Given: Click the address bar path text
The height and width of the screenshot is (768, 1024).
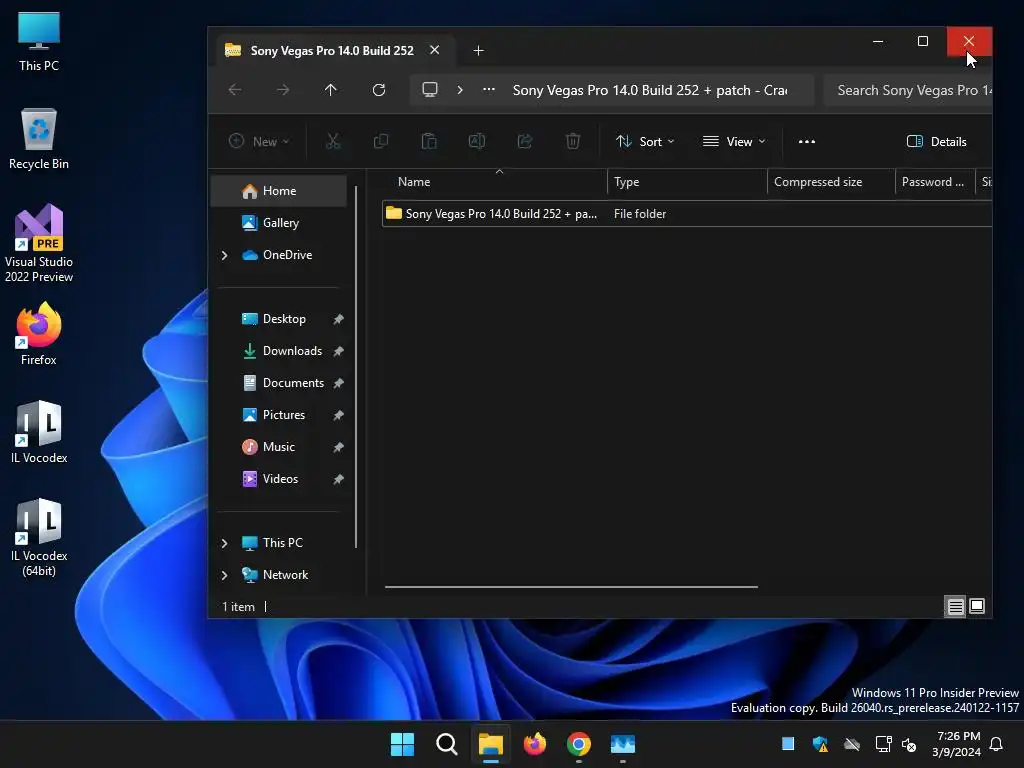Looking at the screenshot, I should click(x=649, y=90).
